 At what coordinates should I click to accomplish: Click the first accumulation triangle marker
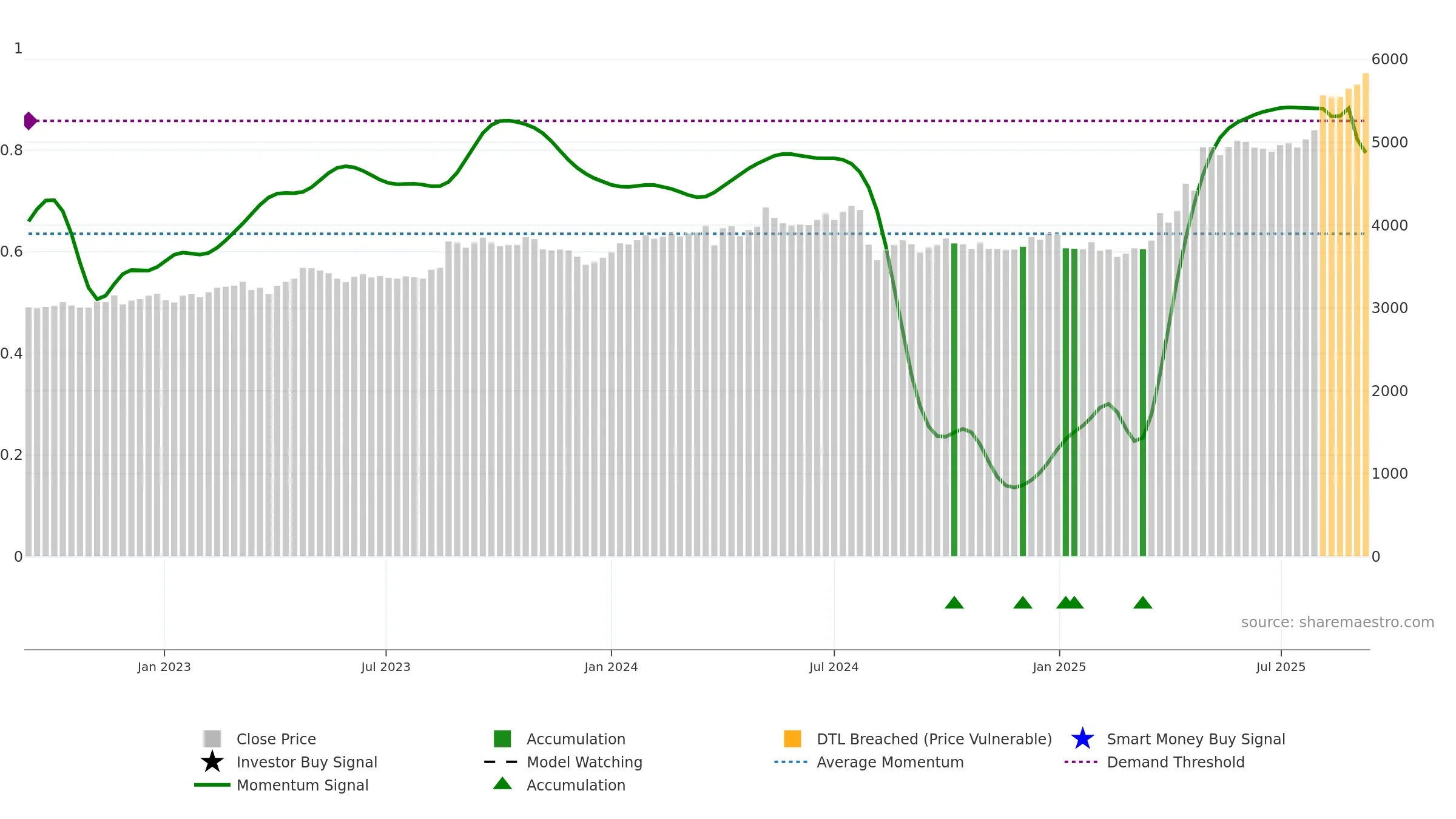click(954, 602)
